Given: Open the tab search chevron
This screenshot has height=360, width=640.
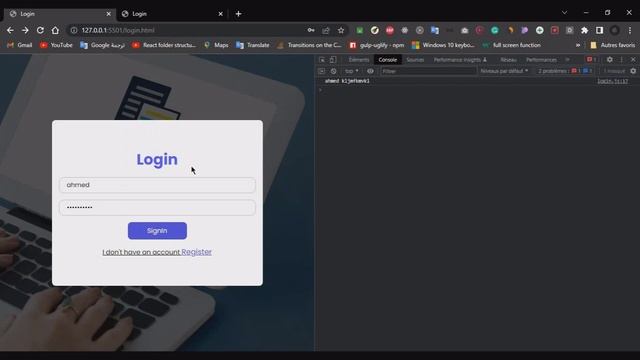Looking at the screenshot, I should [564, 13].
